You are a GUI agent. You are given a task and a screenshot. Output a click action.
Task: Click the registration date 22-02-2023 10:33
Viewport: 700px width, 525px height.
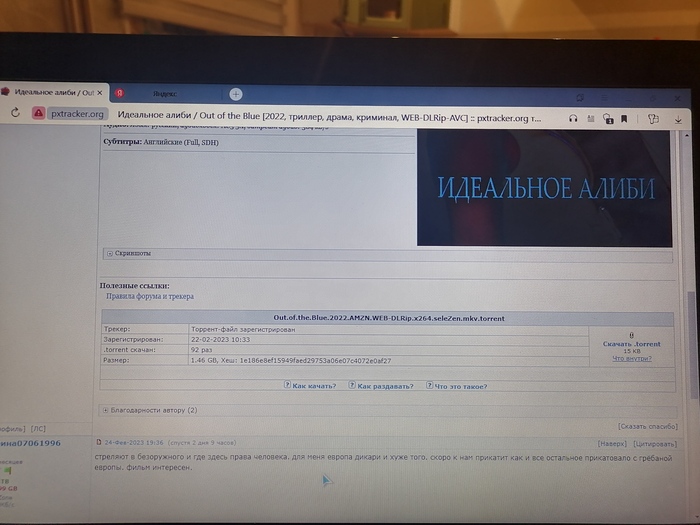(221, 340)
